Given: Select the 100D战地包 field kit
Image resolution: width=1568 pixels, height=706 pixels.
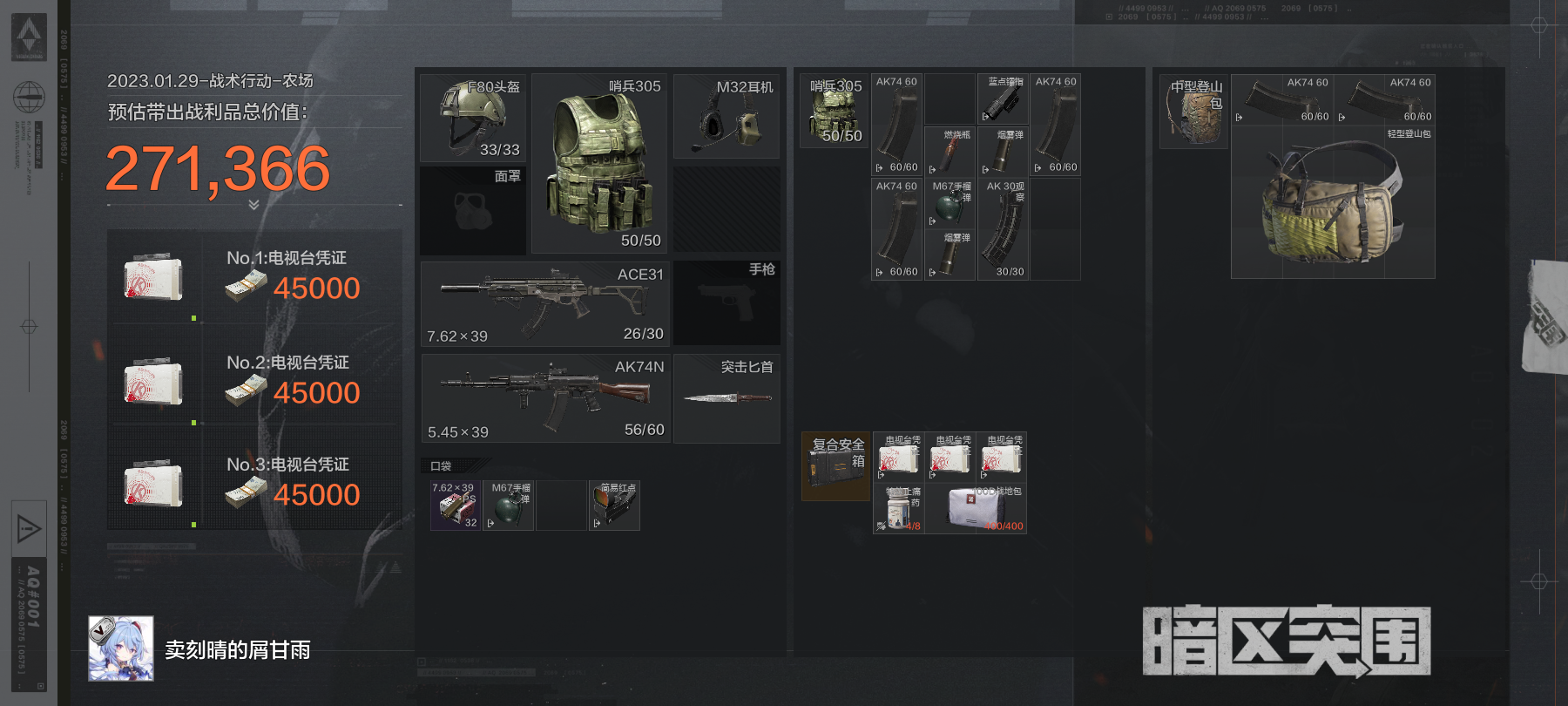Looking at the screenshot, I should tap(976, 509).
